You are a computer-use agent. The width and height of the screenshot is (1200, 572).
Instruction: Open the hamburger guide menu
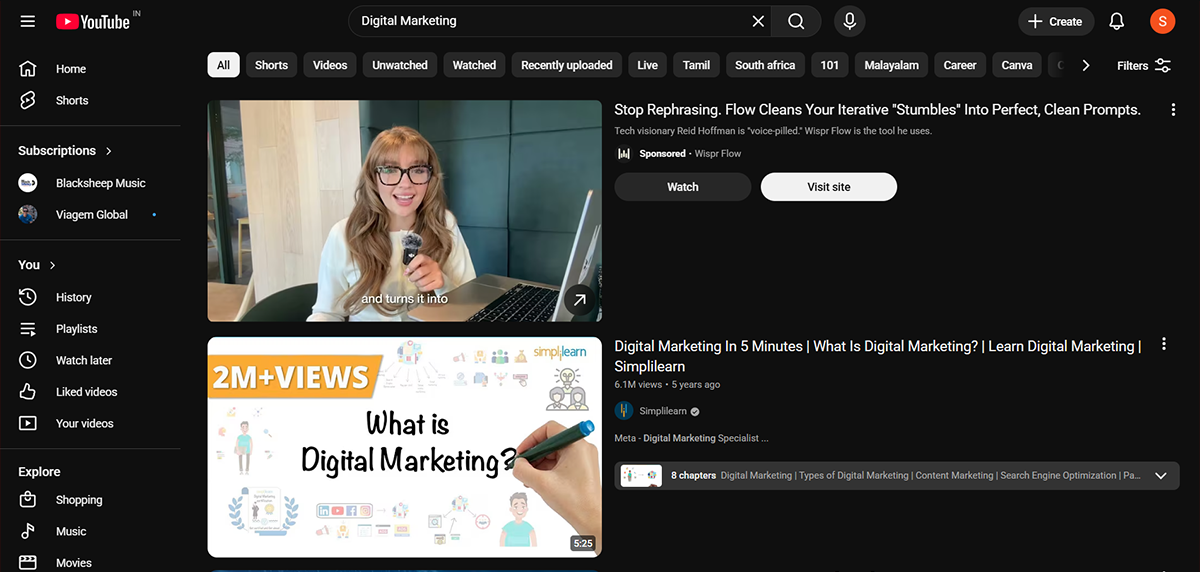pyautogui.click(x=28, y=21)
